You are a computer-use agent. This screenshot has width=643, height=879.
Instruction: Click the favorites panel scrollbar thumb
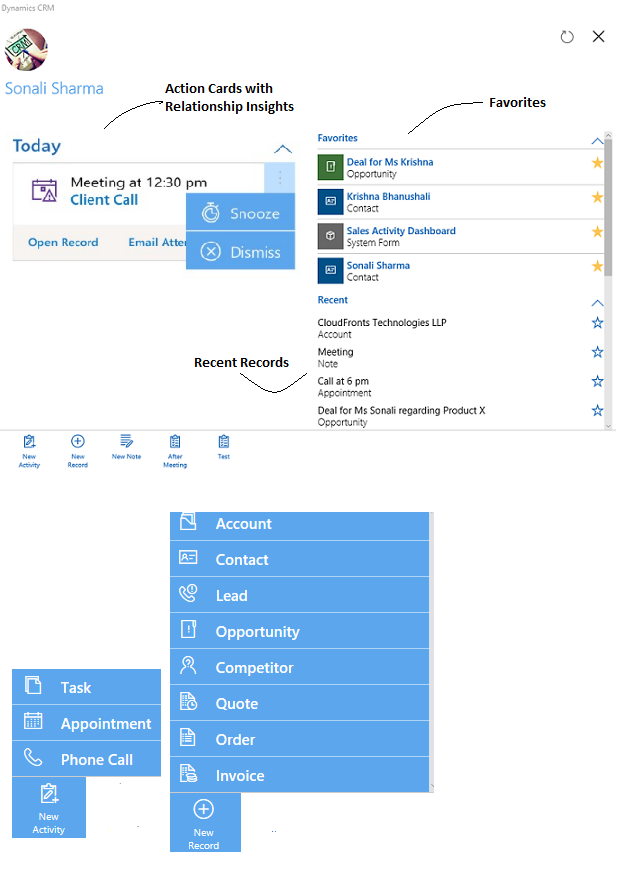(x=608, y=207)
